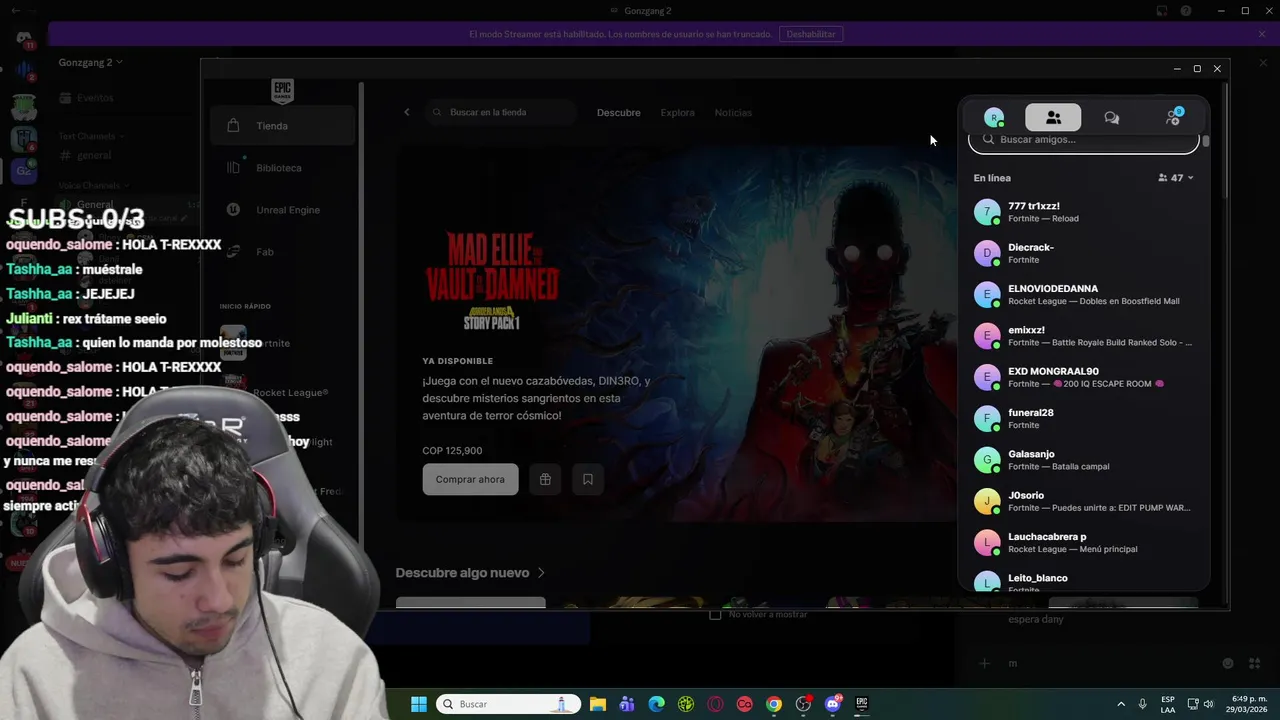Open Unreal Engine in Epic sidebar

point(283,210)
